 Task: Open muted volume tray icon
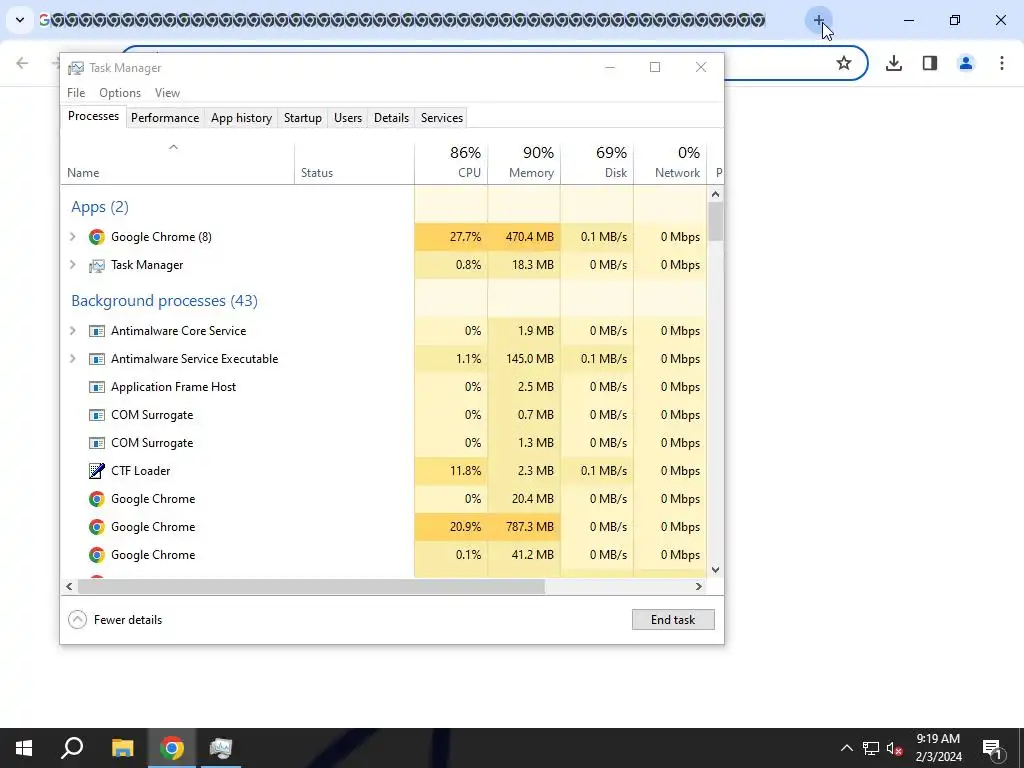tap(894, 748)
